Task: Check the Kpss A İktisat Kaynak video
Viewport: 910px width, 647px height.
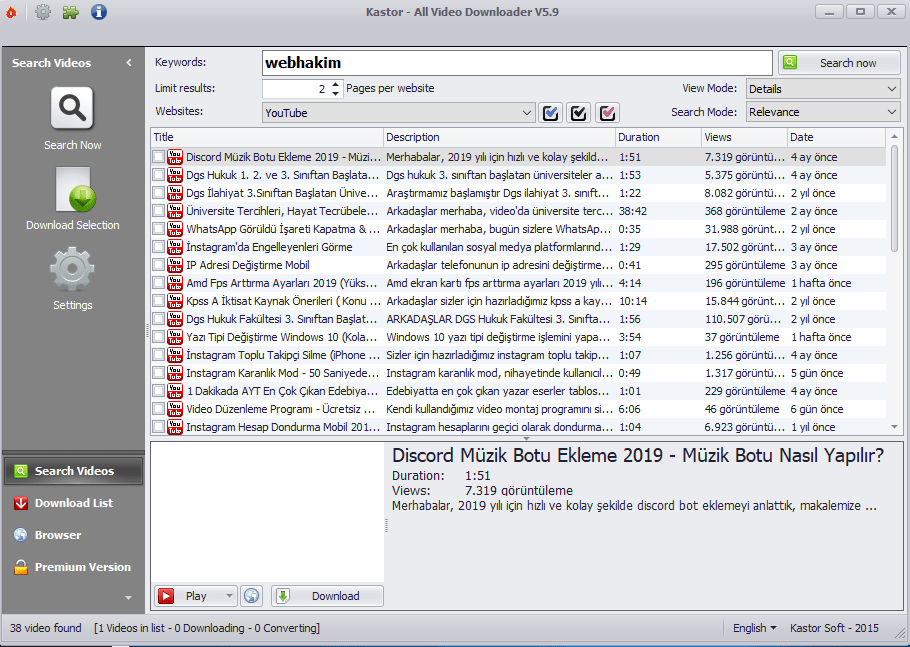Action: tap(158, 301)
